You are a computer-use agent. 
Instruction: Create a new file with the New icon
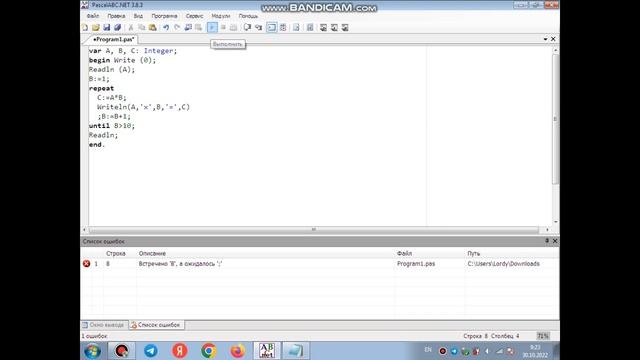(x=85, y=27)
